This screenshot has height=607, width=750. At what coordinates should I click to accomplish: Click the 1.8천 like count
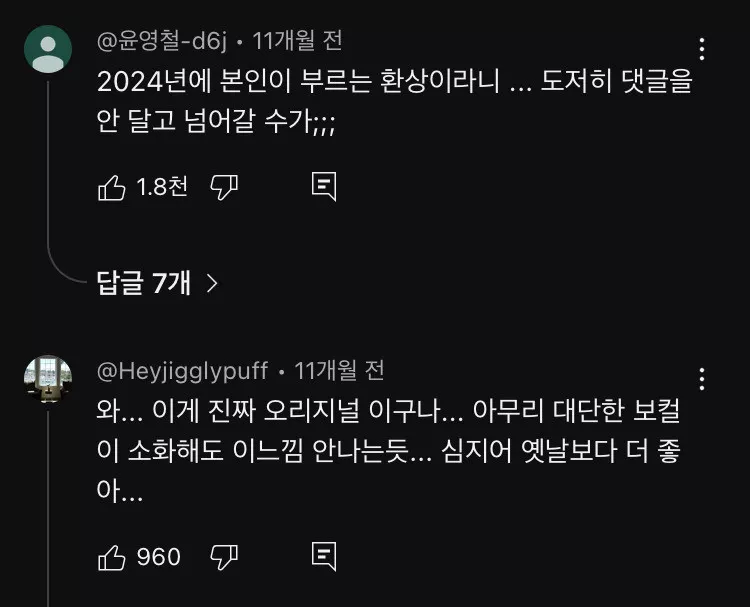162,187
